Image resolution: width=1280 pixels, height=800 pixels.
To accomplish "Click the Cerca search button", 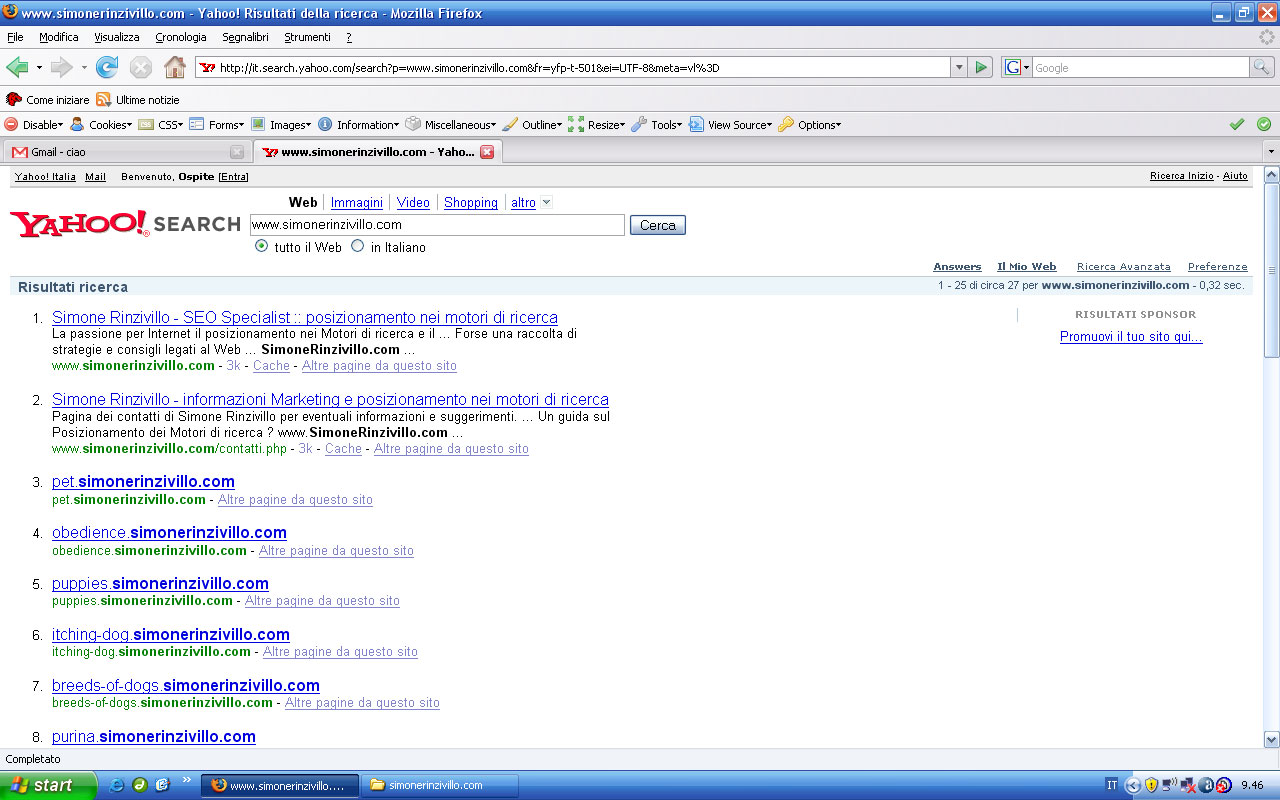I will coord(658,225).
